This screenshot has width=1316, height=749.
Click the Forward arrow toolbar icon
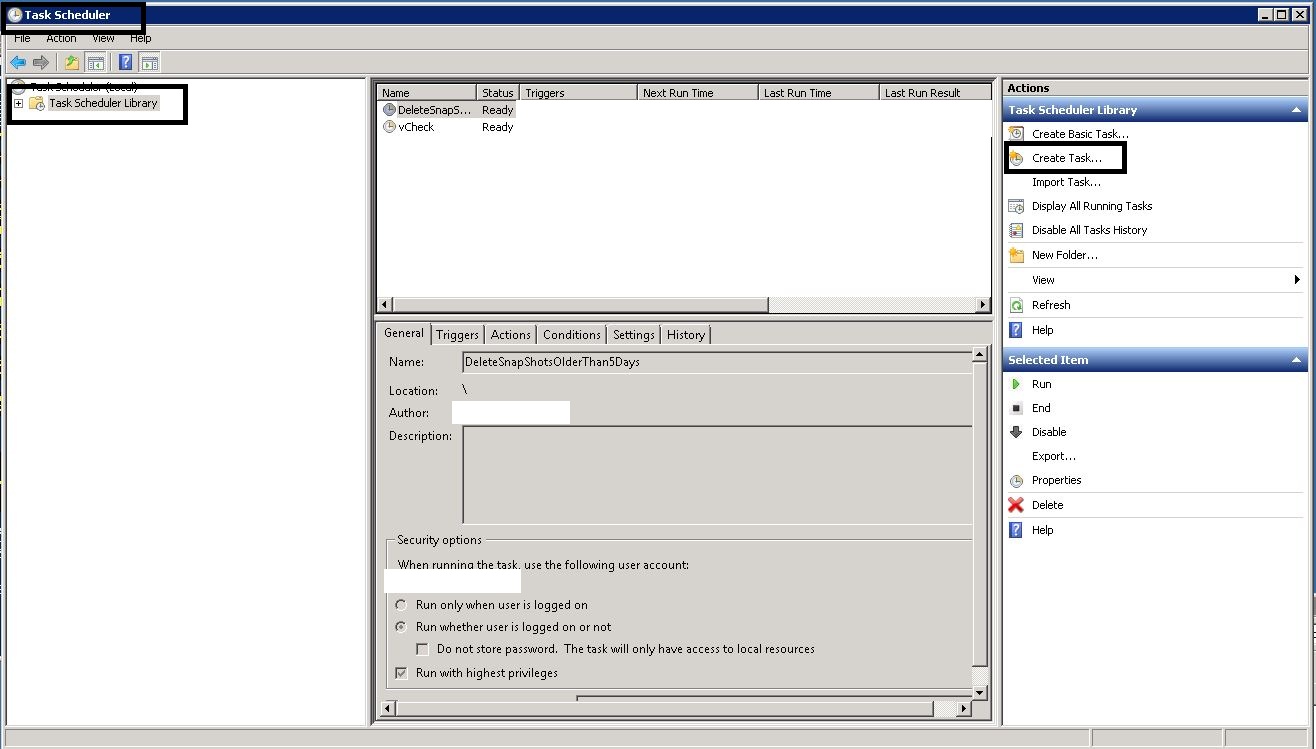tap(41, 63)
